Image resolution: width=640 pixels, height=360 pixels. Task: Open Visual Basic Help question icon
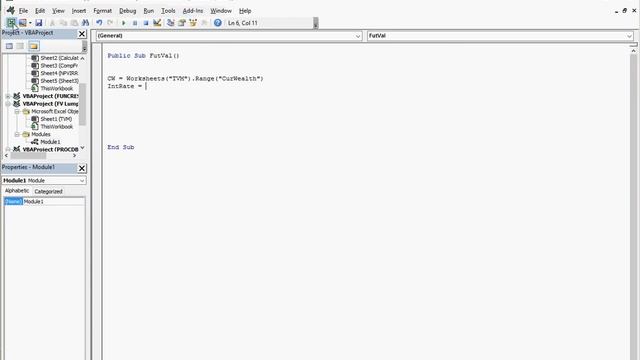(218, 23)
